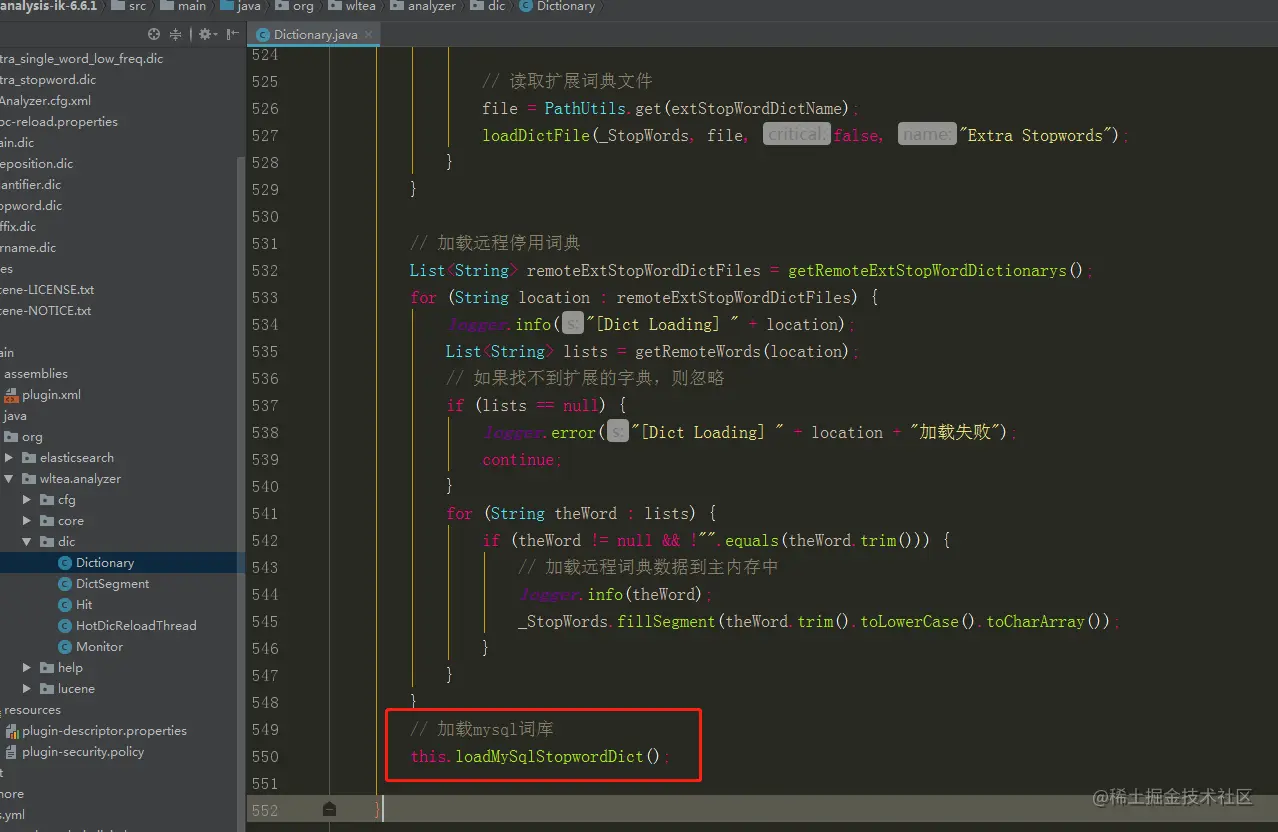
Task: Click the help package folder icon
Action: 47,668
